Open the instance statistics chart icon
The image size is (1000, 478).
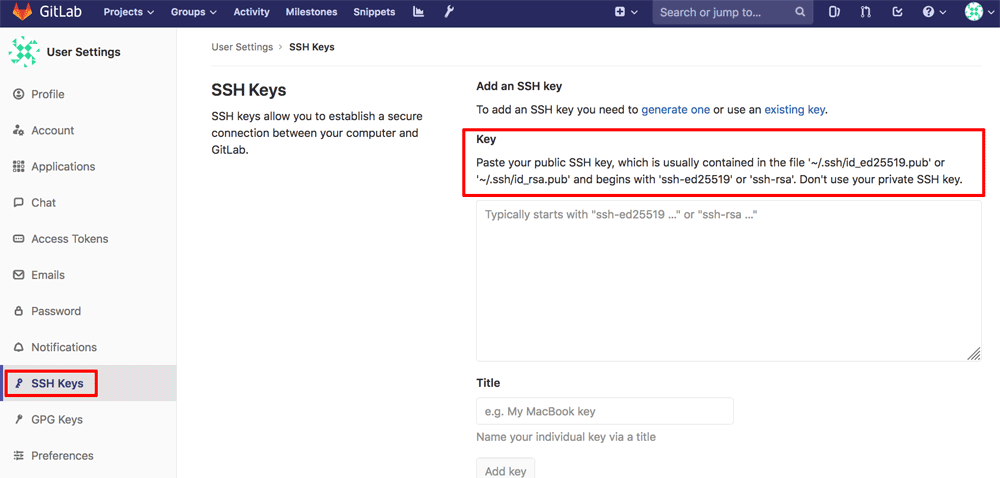(418, 12)
